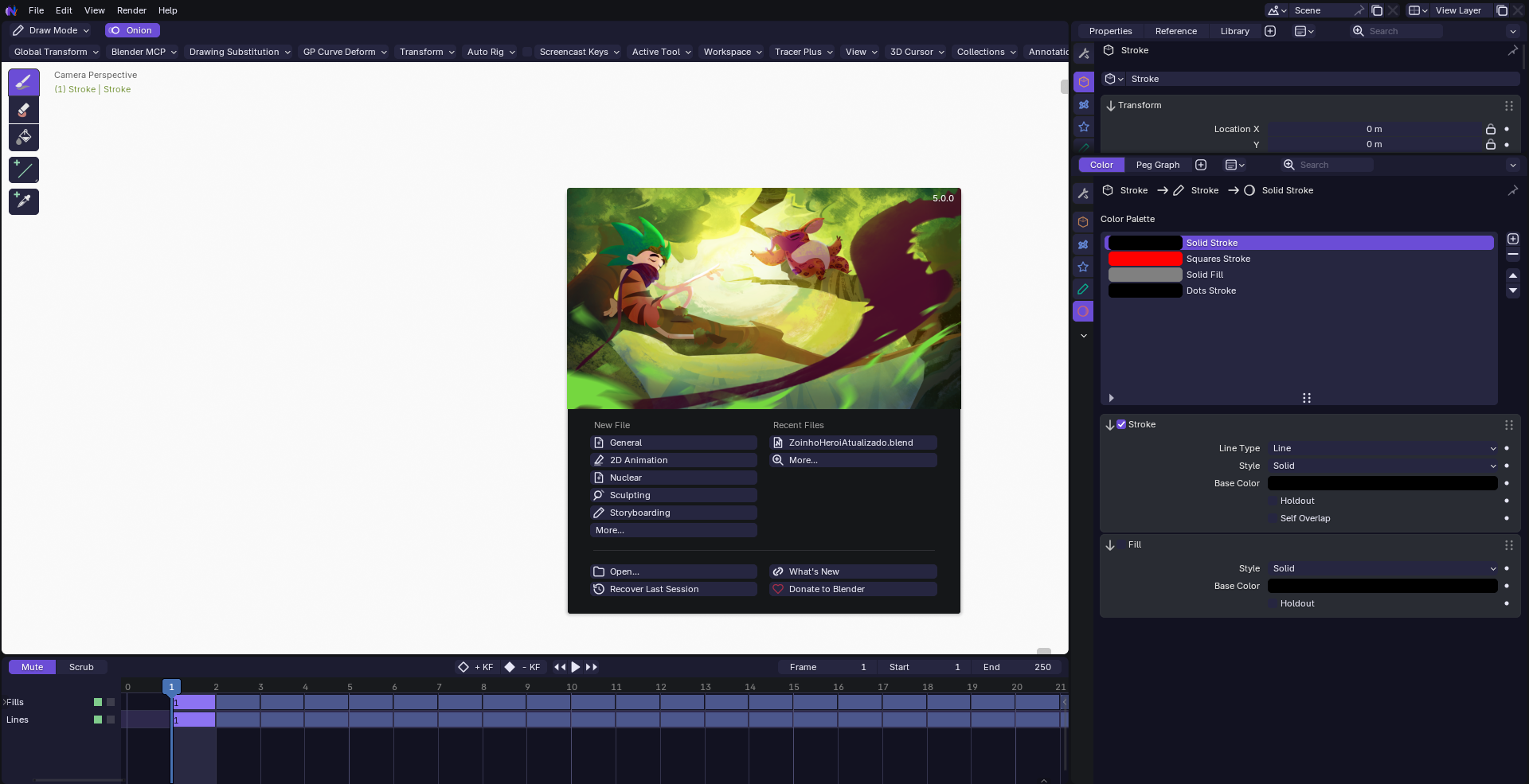Move palette slot down

1513,291
